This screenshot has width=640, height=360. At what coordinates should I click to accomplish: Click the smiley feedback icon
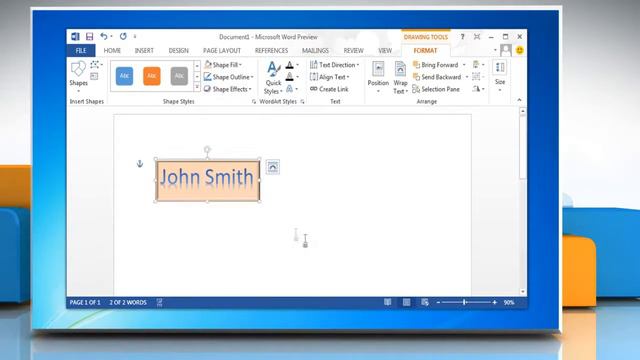coord(520,50)
